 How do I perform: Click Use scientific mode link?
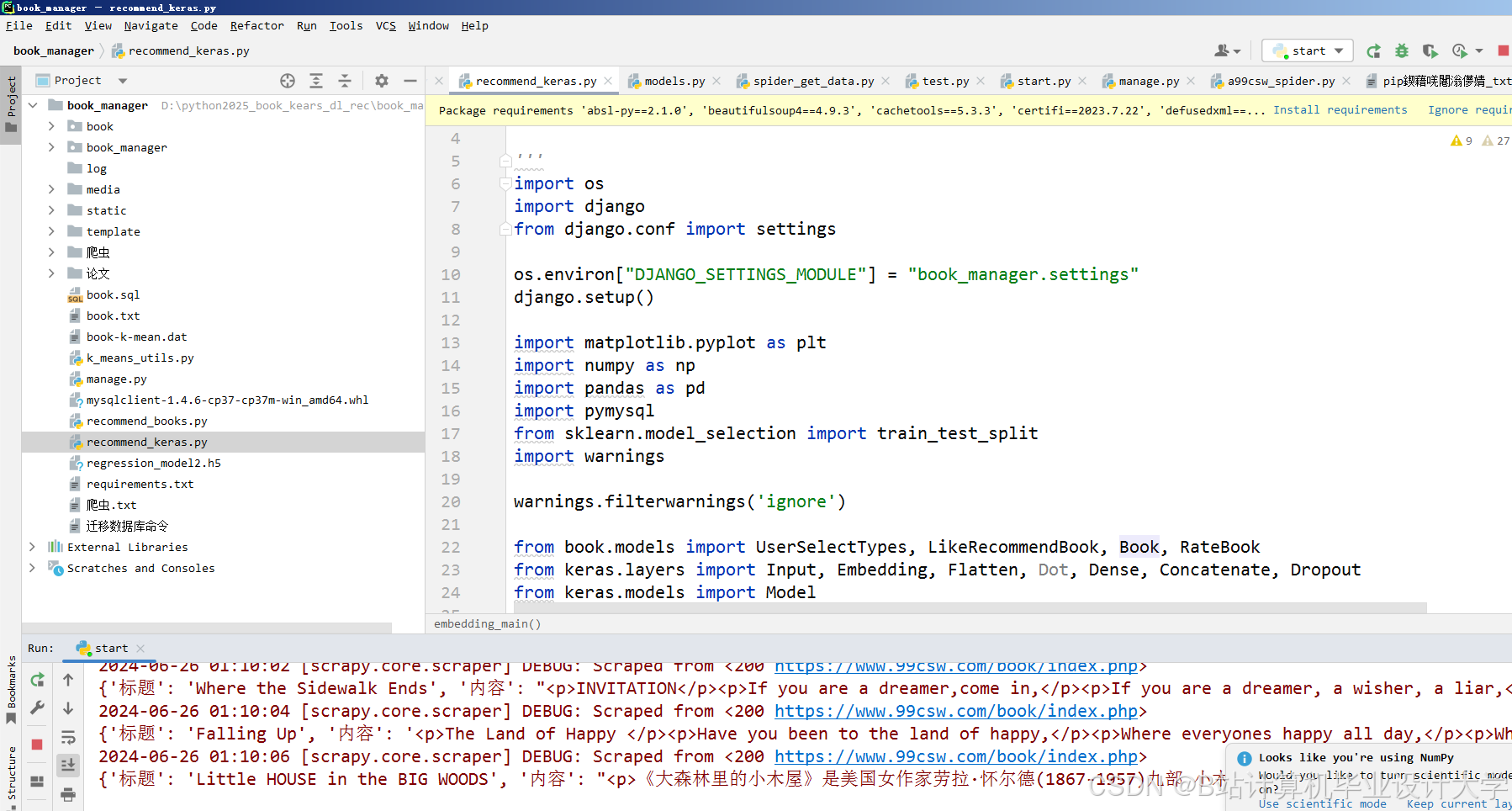click(x=1322, y=803)
